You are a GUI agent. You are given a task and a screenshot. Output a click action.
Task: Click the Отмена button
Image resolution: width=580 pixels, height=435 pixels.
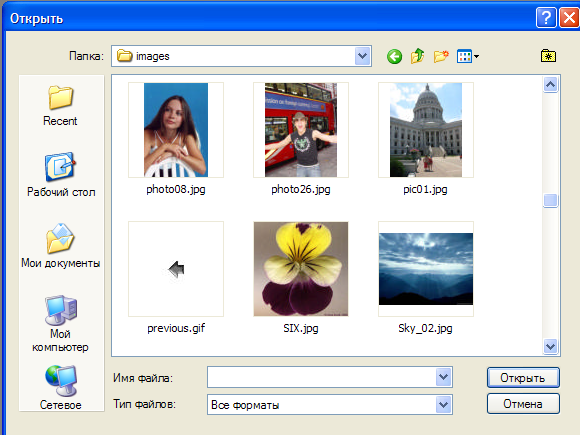pyautogui.click(x=523, y=404)
